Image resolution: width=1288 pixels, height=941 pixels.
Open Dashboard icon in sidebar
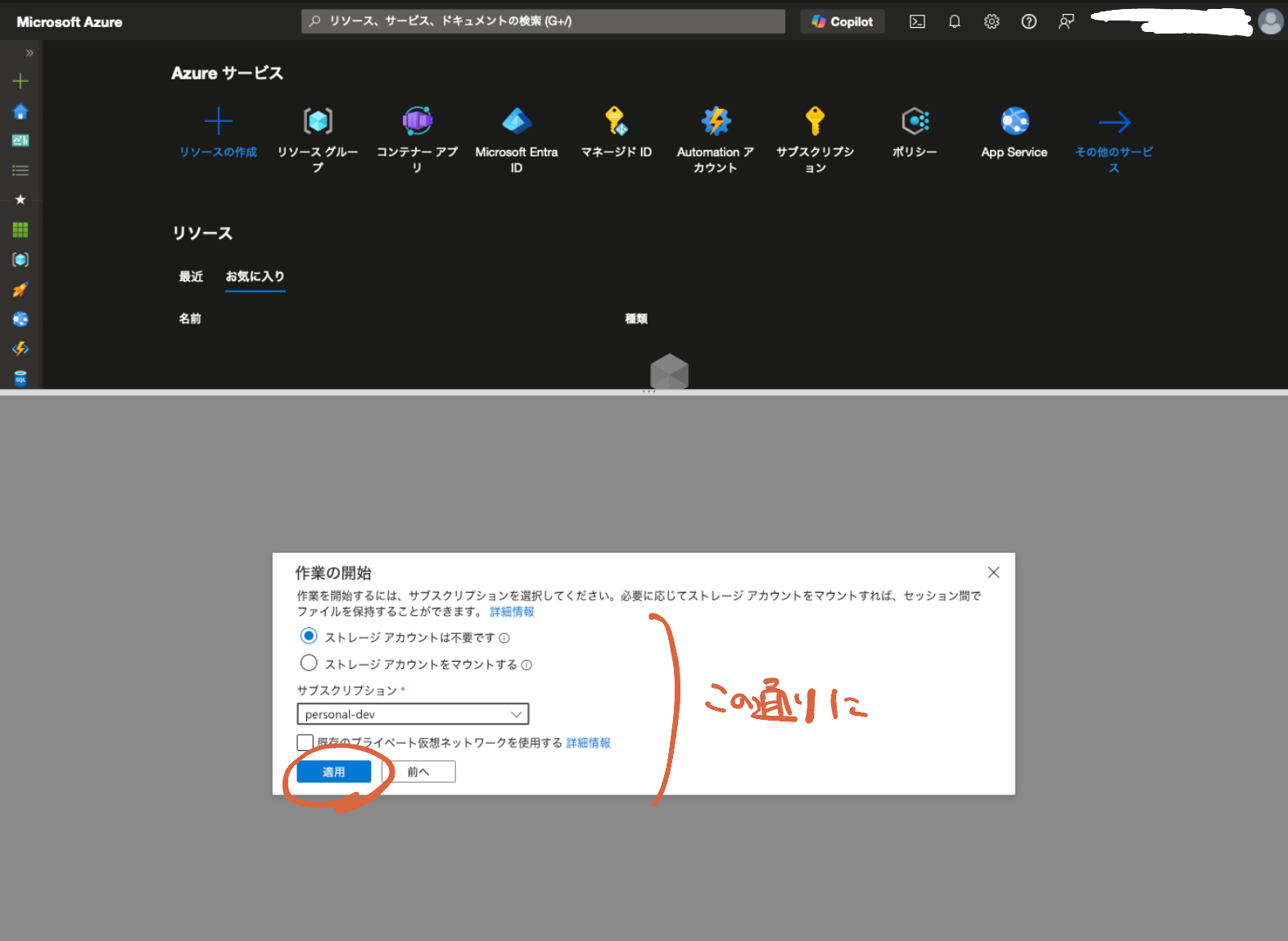point(20,141)
